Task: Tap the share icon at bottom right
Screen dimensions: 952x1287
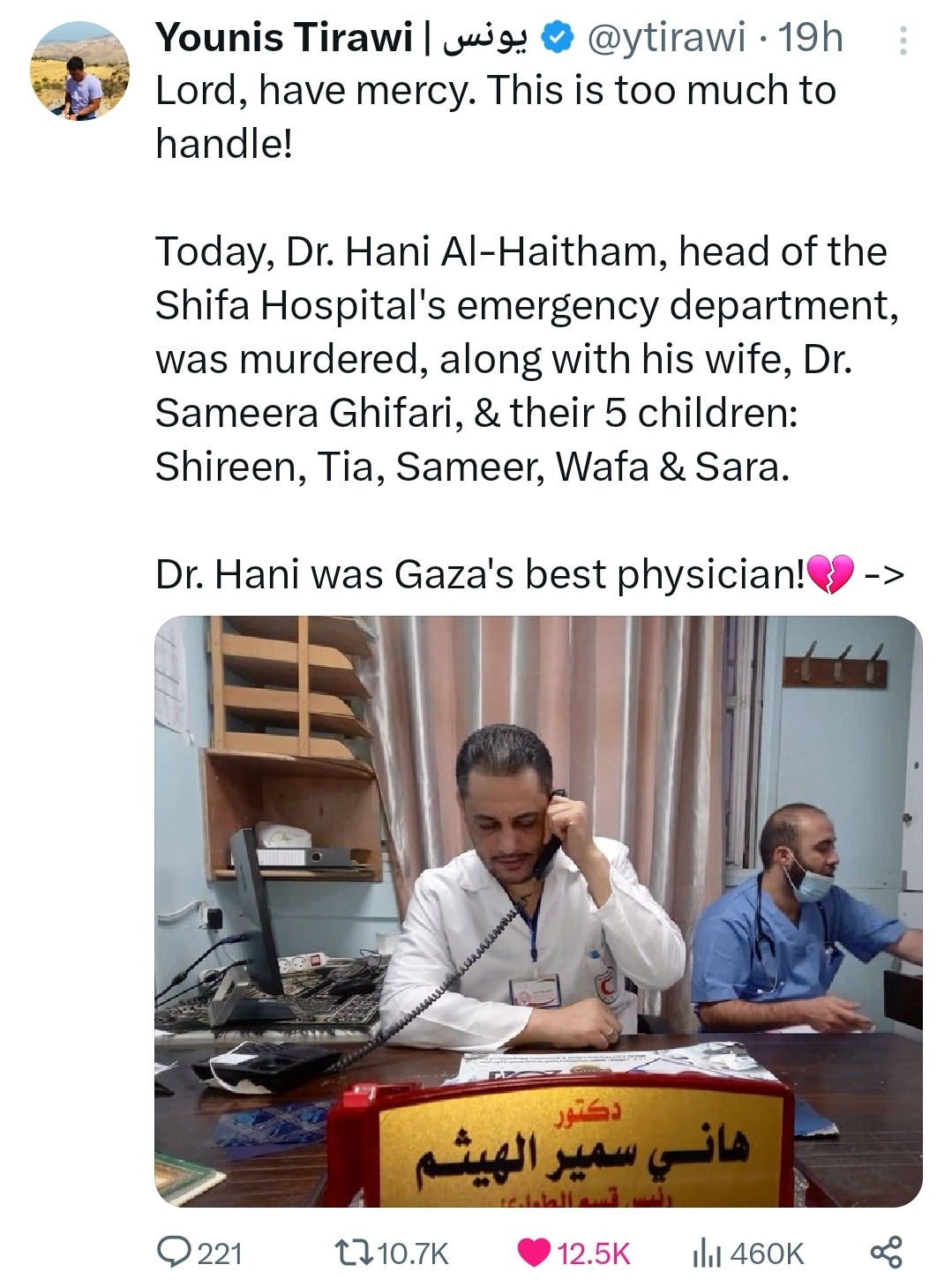Action: click(x=887, y=1252)
